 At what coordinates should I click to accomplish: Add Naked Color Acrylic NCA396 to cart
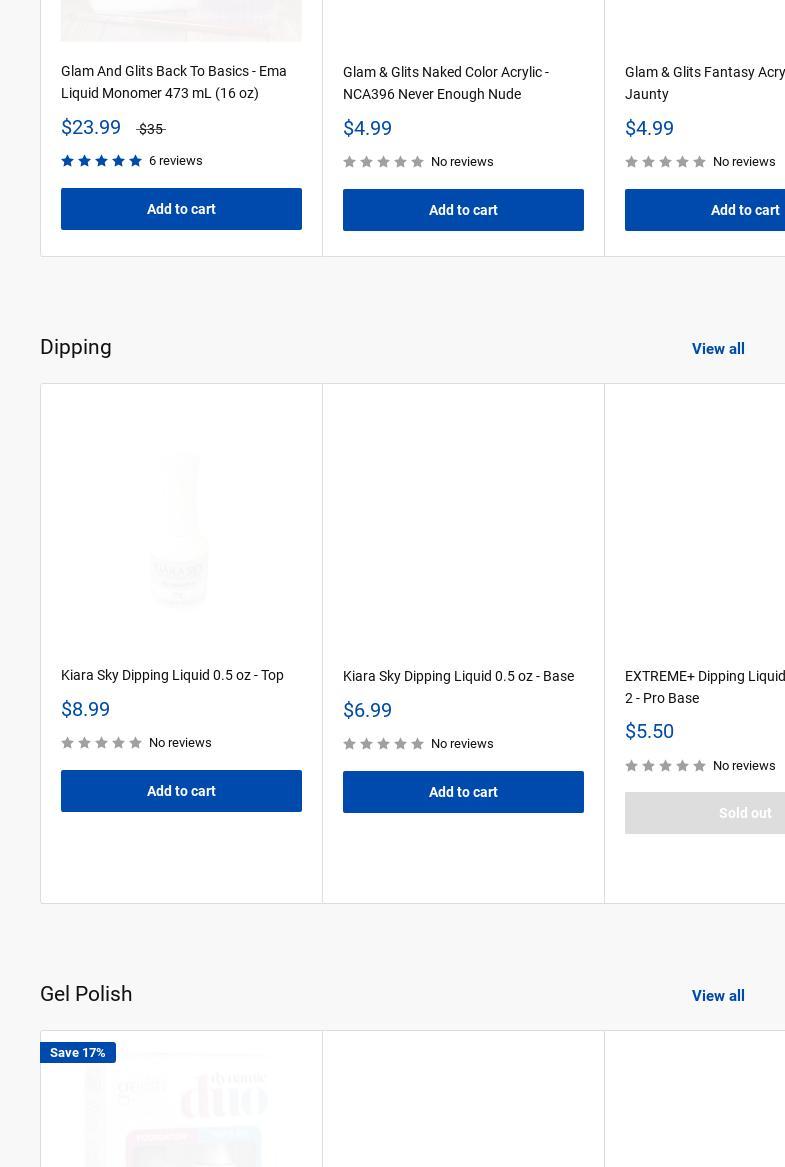(463, 210)
